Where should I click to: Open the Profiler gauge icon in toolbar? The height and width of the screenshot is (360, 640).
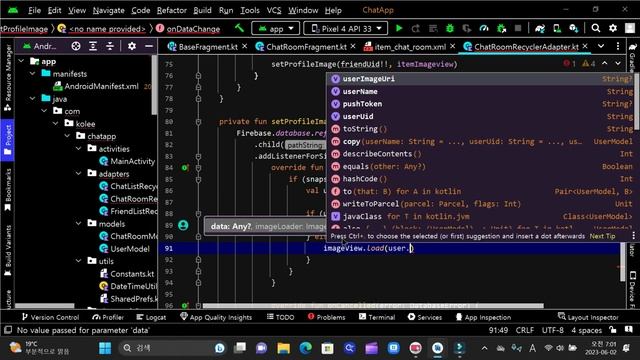coord(484,28)
